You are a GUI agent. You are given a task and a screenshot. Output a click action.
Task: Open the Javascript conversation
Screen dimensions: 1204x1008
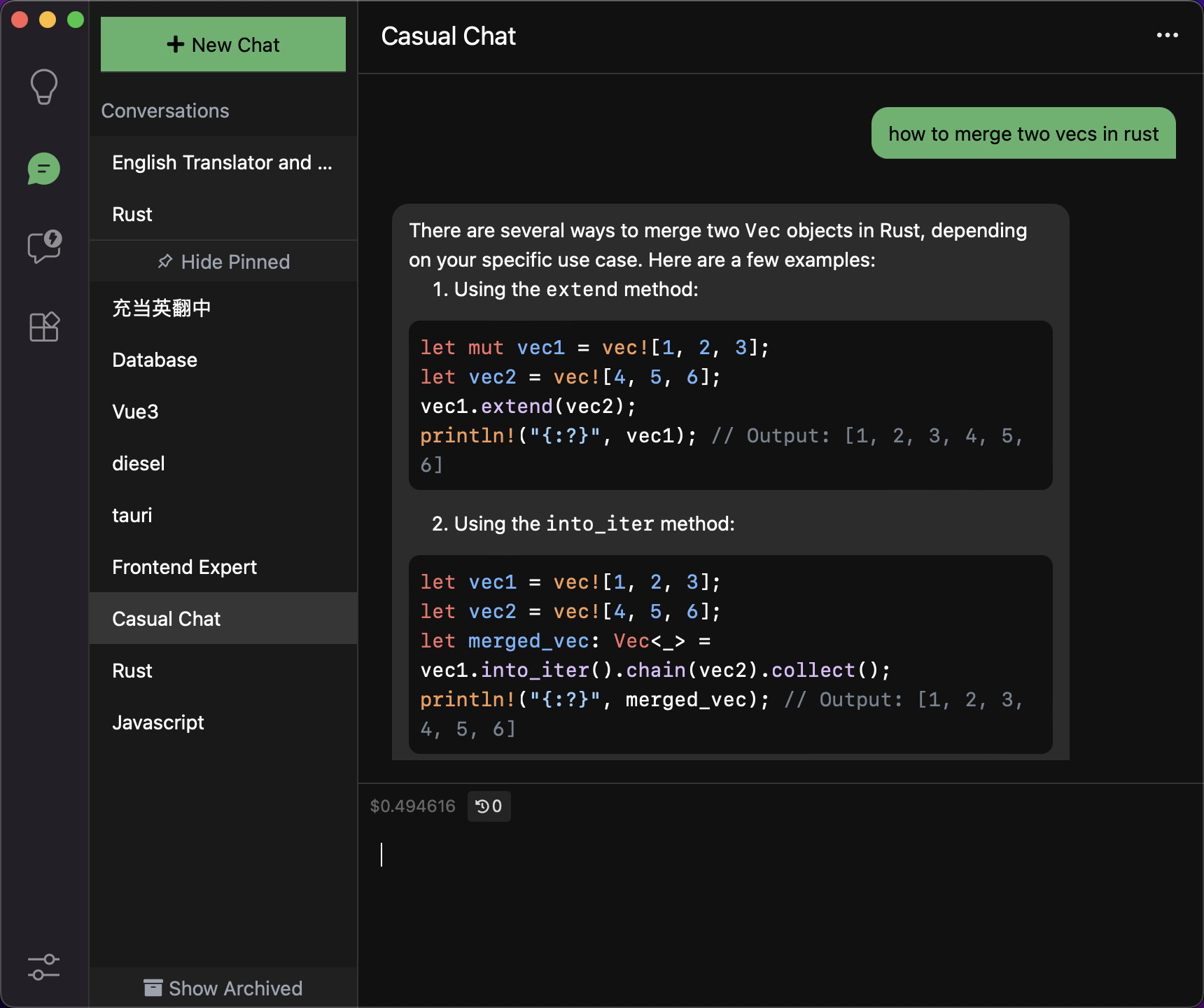pyautogui.click(x=158, y=722)
